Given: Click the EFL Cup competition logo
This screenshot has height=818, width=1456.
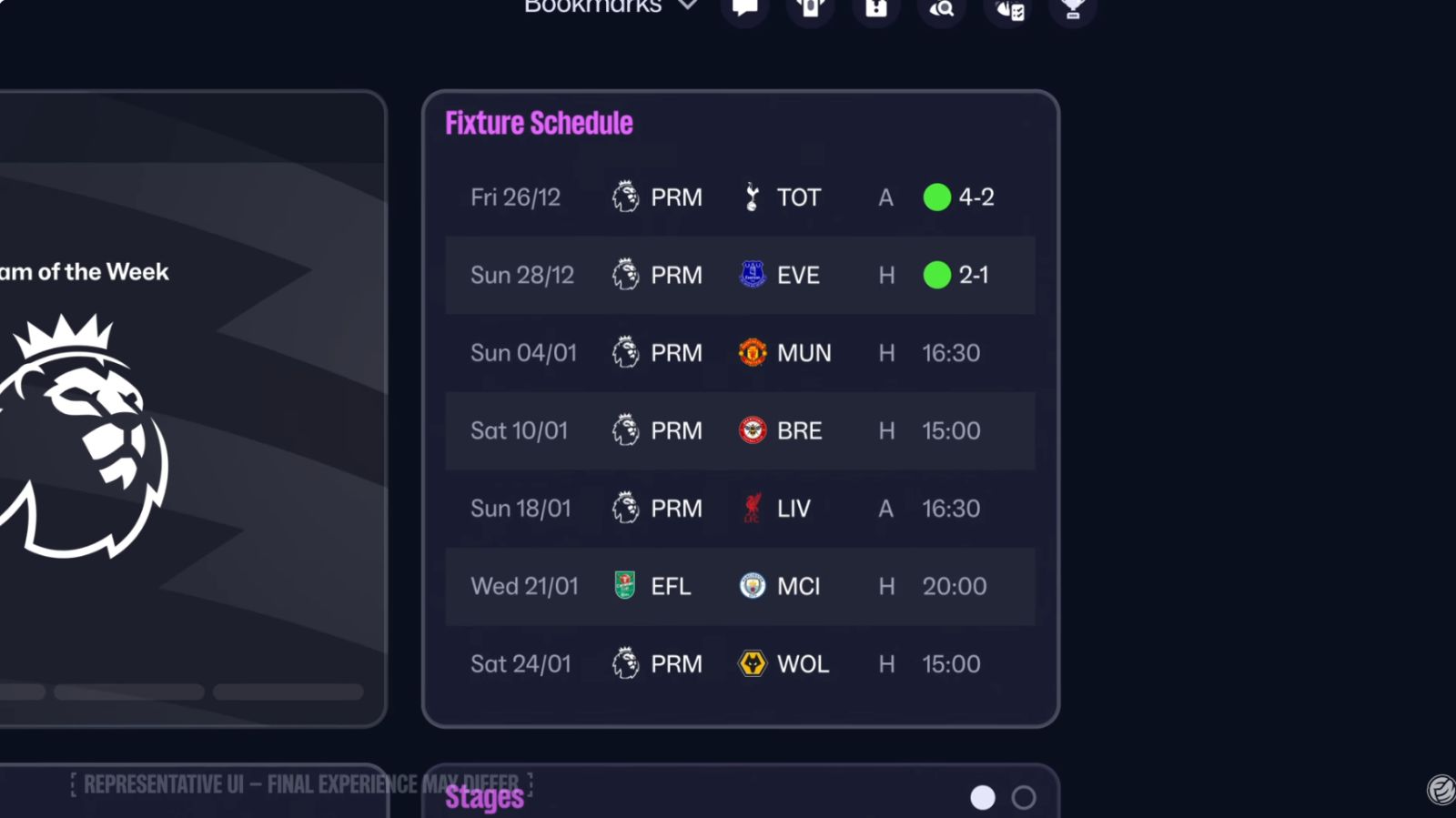Looking at the screenshot, I should [625, 586].
